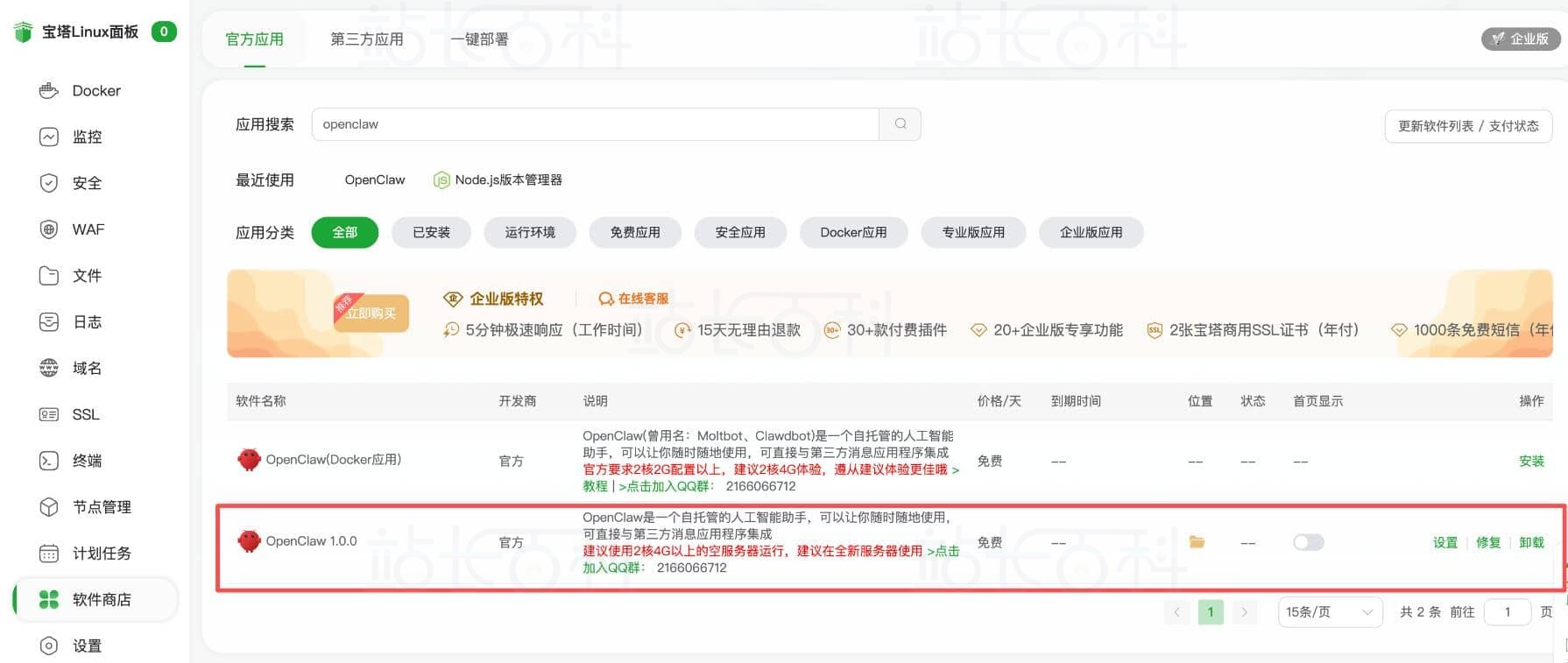Click the 开发商 column header
1568x663 pixels.
click(518, 401)
